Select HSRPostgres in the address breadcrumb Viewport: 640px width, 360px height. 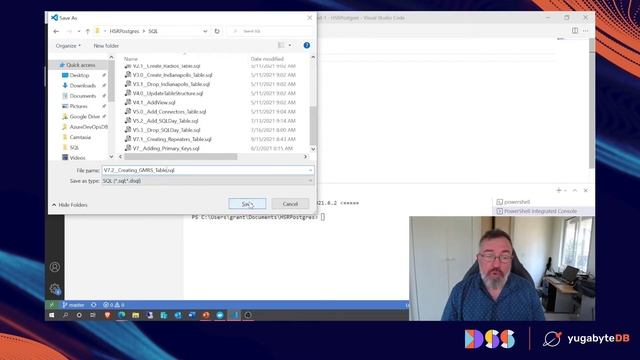(x=124, y=31)
